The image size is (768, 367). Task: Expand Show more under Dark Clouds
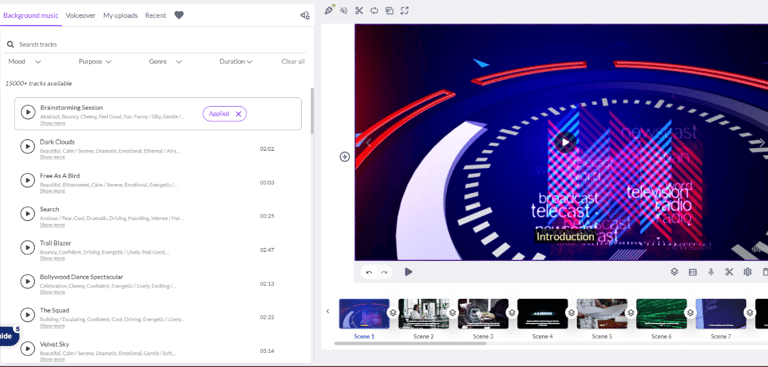(x=52, y=157)
